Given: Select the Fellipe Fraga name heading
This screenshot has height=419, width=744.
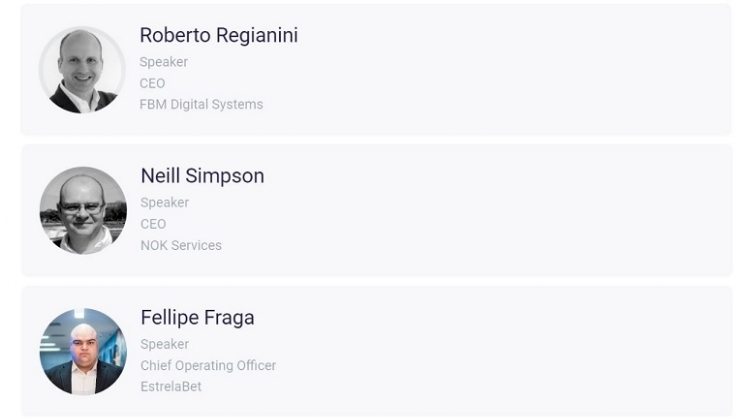Looking at the screenshot, I should [197, 318].
